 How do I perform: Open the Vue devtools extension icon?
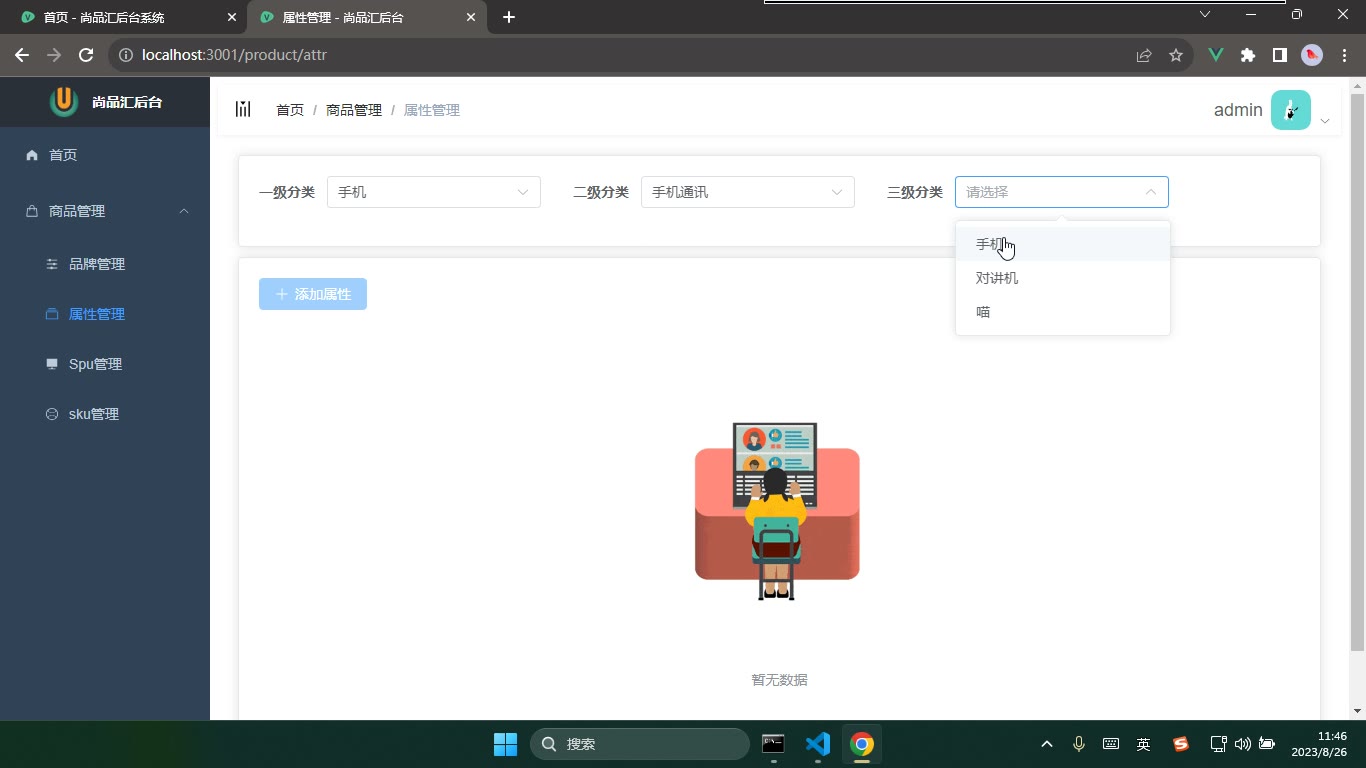click(x=1216, y=55)
